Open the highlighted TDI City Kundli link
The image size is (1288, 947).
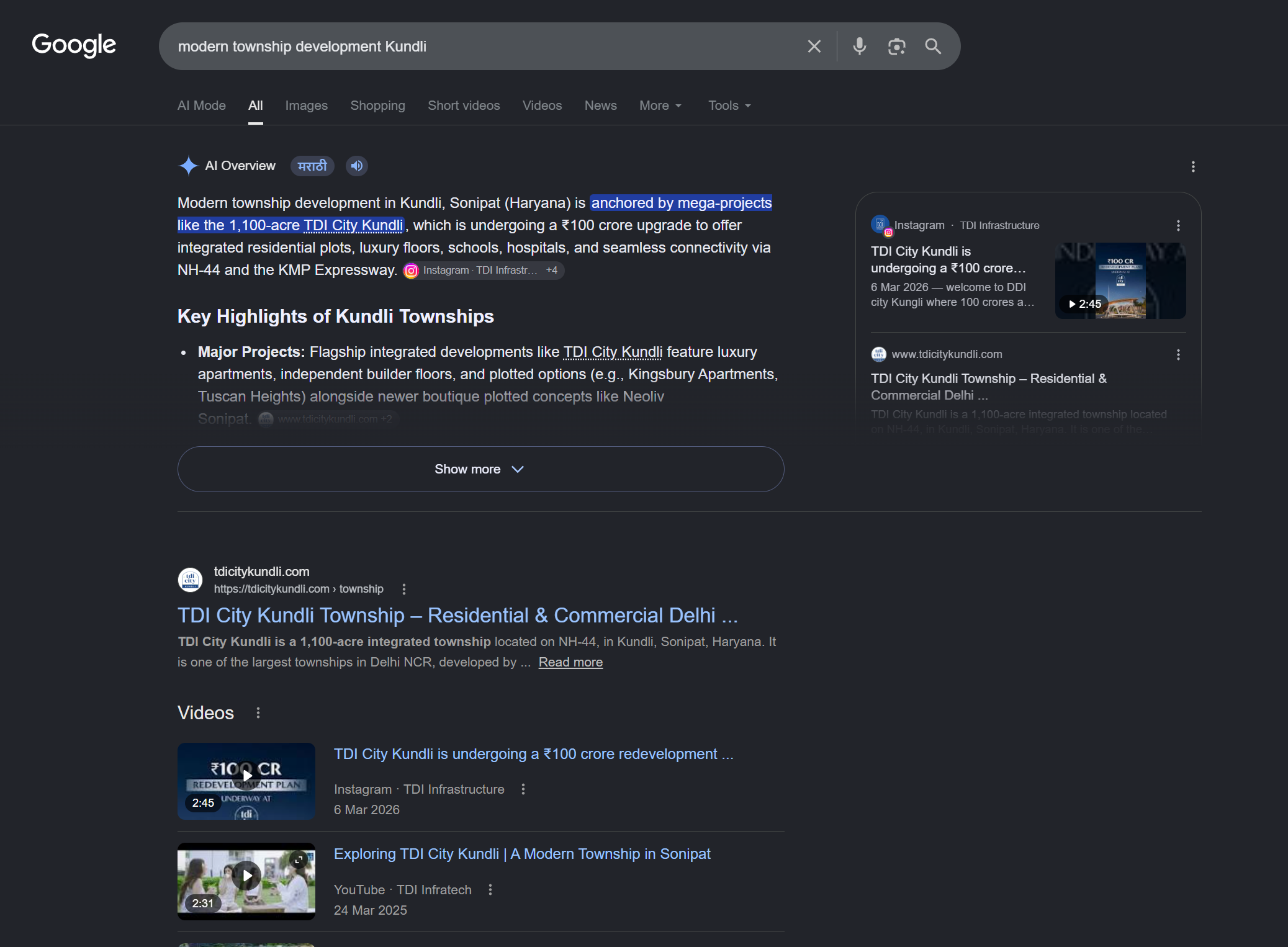pos(353,225)
